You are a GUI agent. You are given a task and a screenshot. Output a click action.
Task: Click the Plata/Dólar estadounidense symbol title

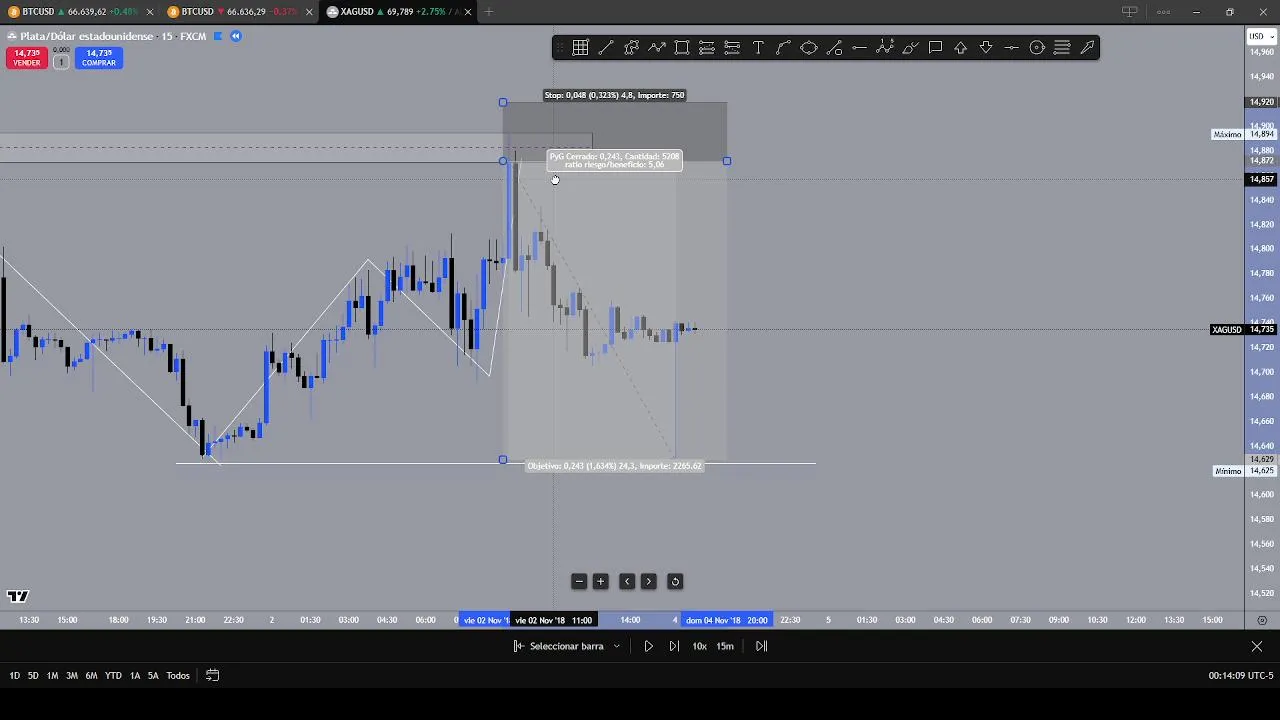(87, 36)
